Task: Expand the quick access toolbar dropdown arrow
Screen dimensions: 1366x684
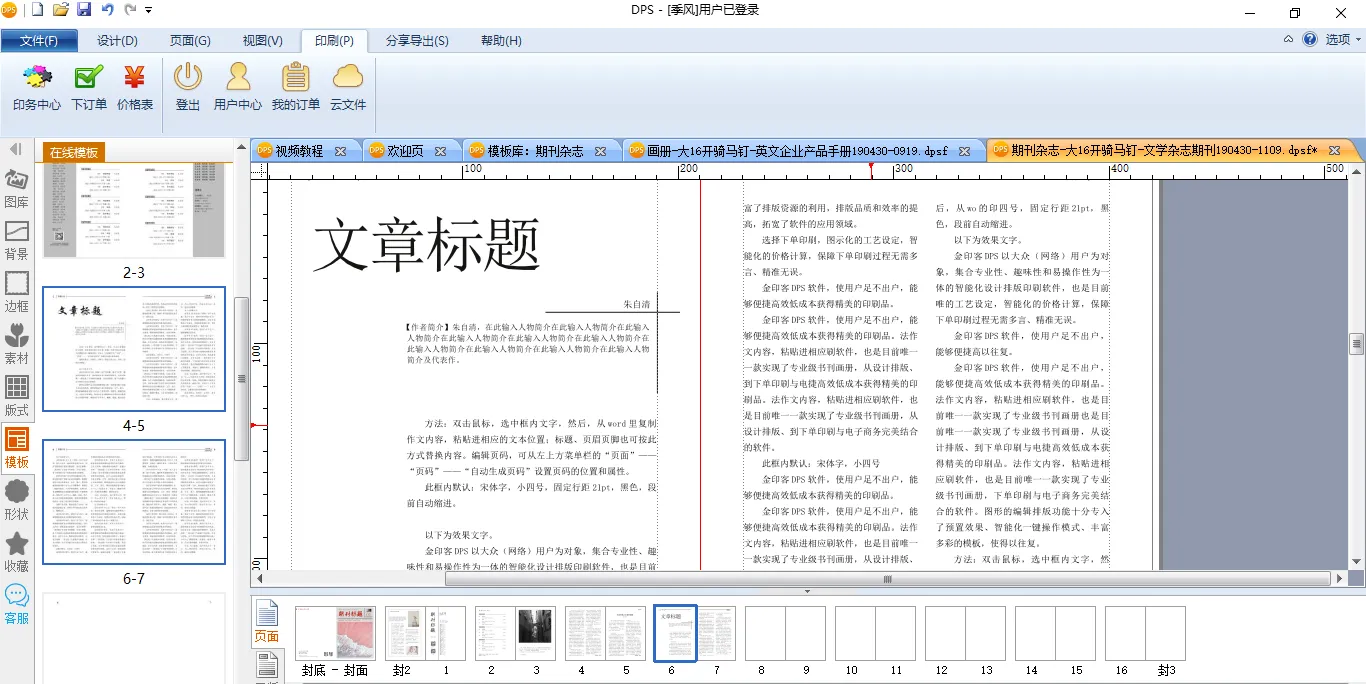Action: click(x=149, y=10)
